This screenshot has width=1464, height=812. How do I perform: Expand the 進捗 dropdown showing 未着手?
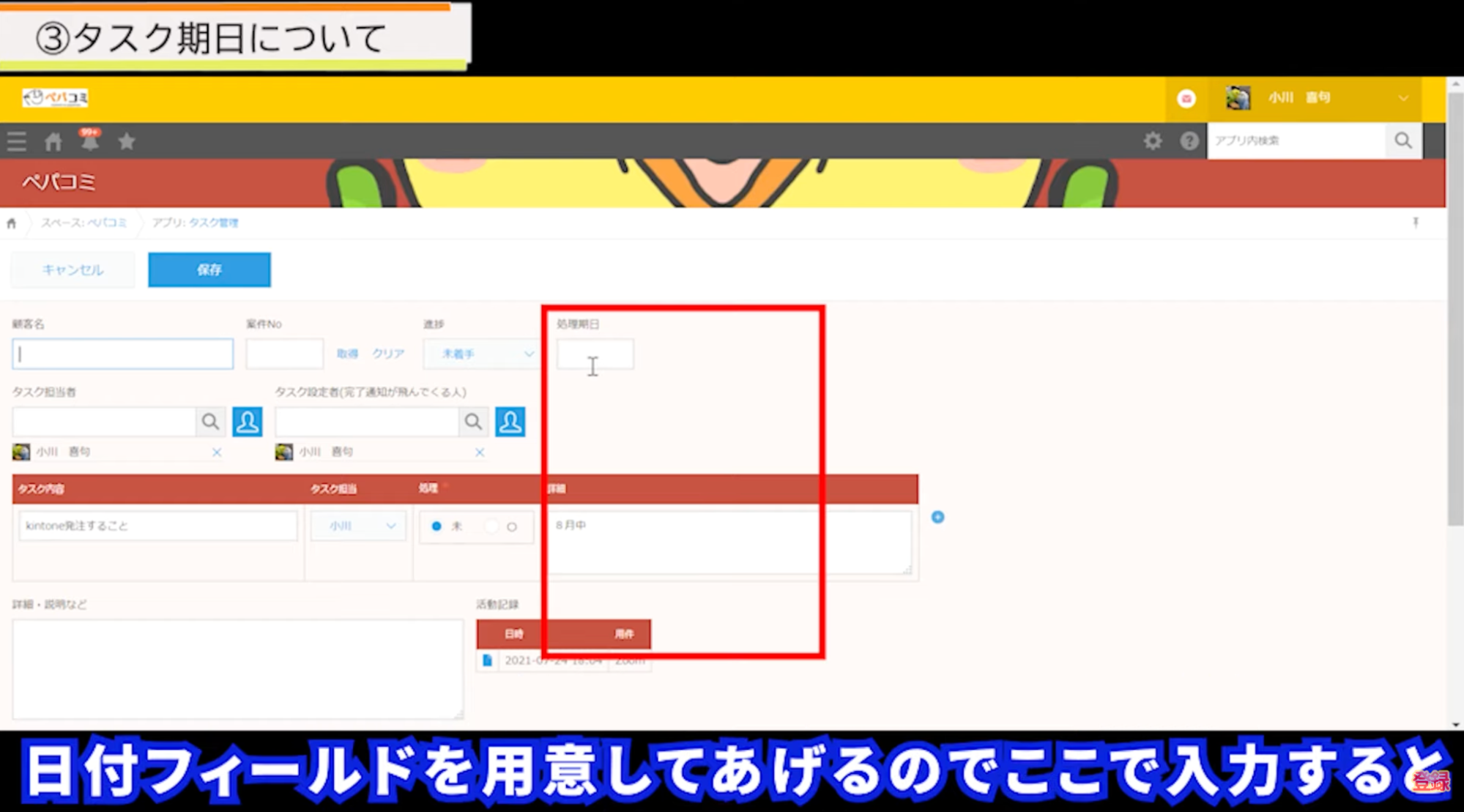click(x=481, y=354)
